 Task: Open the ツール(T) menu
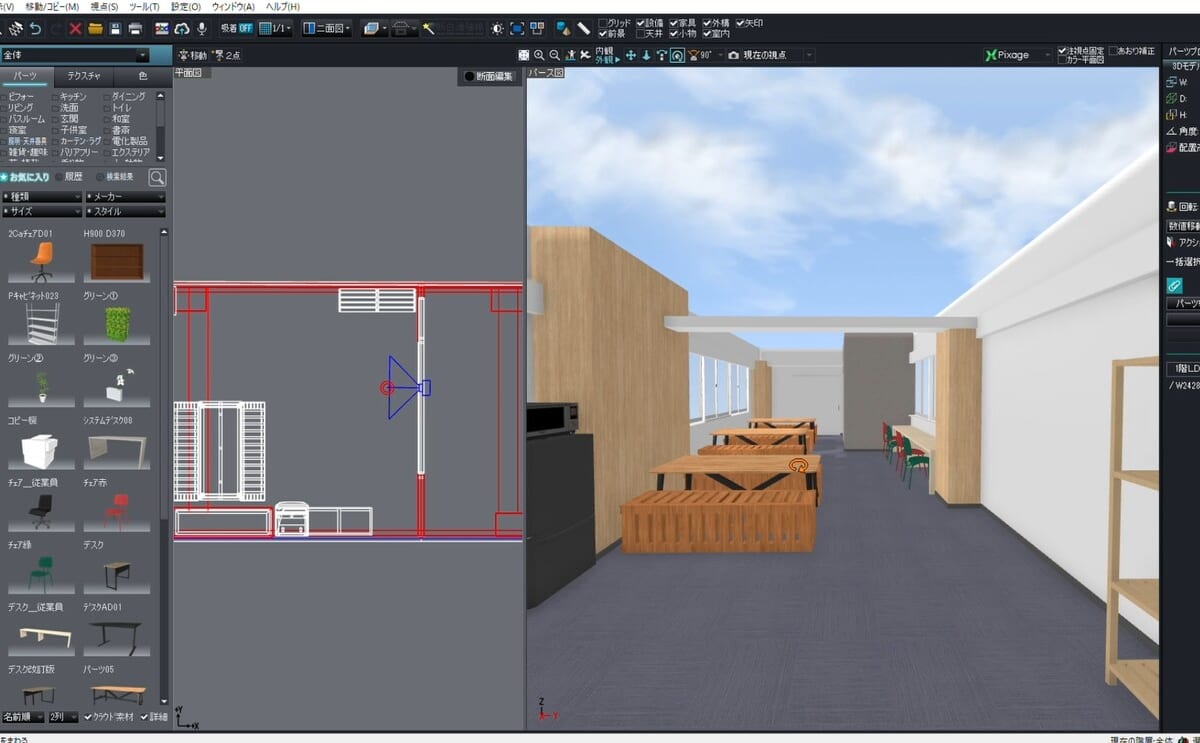click(x=144, y=6)
